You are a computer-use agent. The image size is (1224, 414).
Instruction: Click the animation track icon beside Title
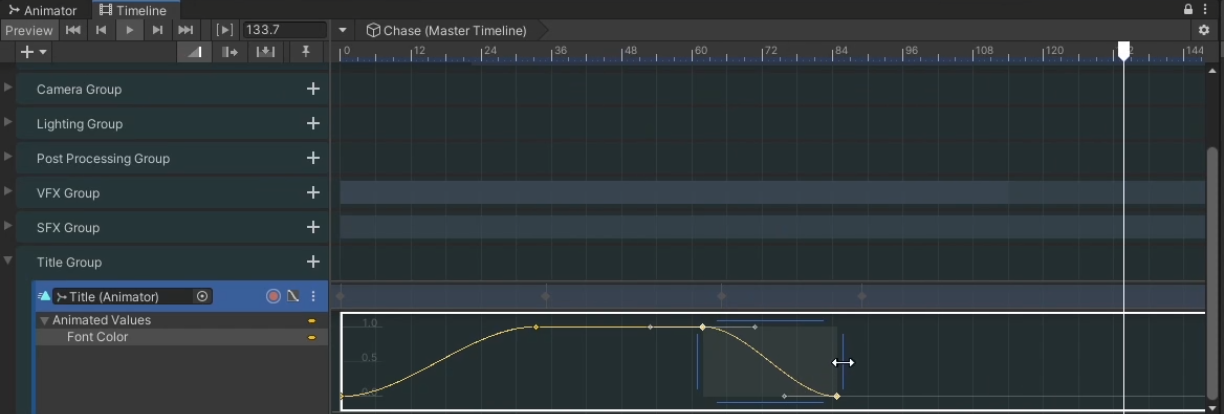click(44, 296)
